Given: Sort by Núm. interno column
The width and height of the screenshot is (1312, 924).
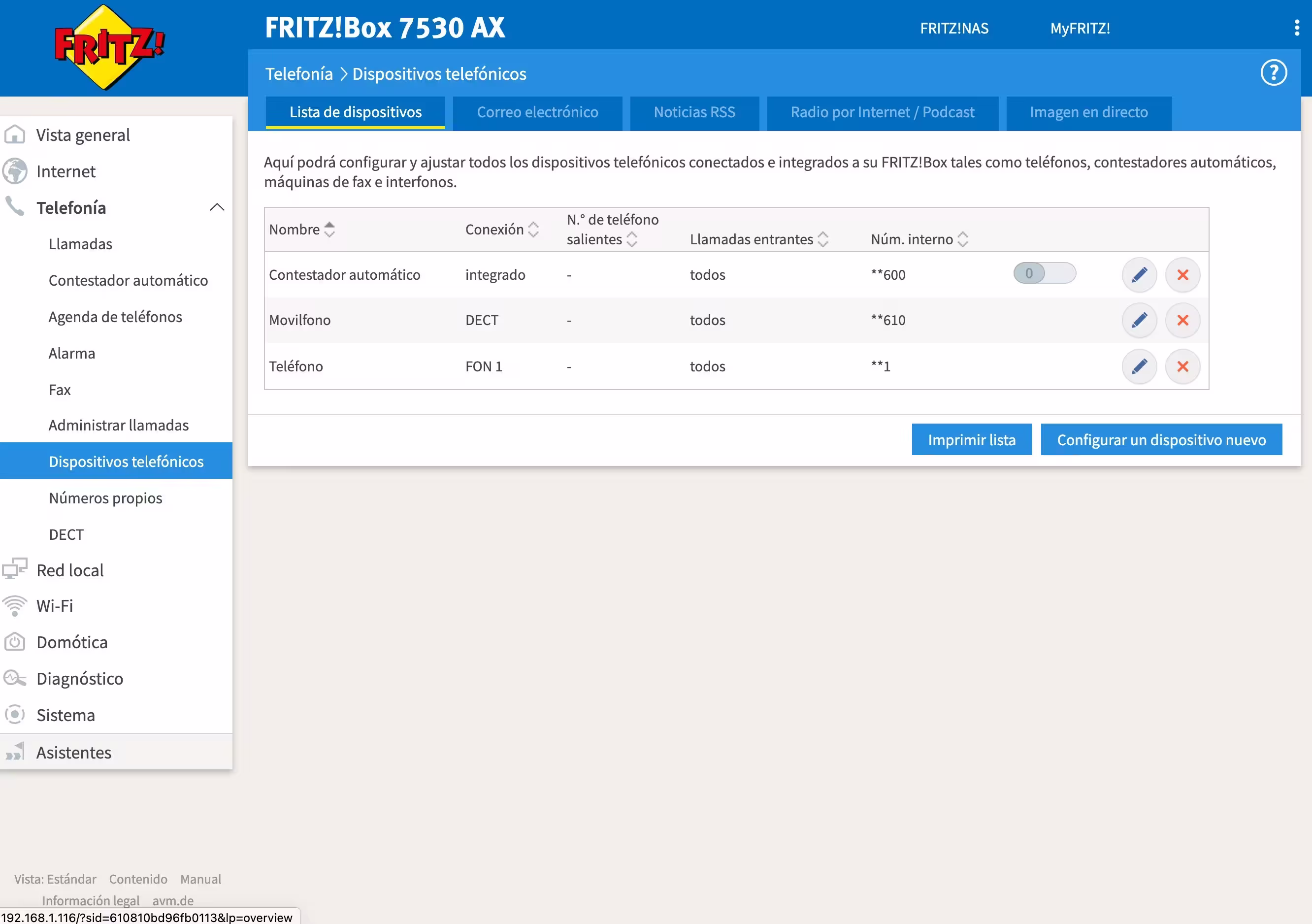Looking at the screenshot, I should tap(962, 239).
